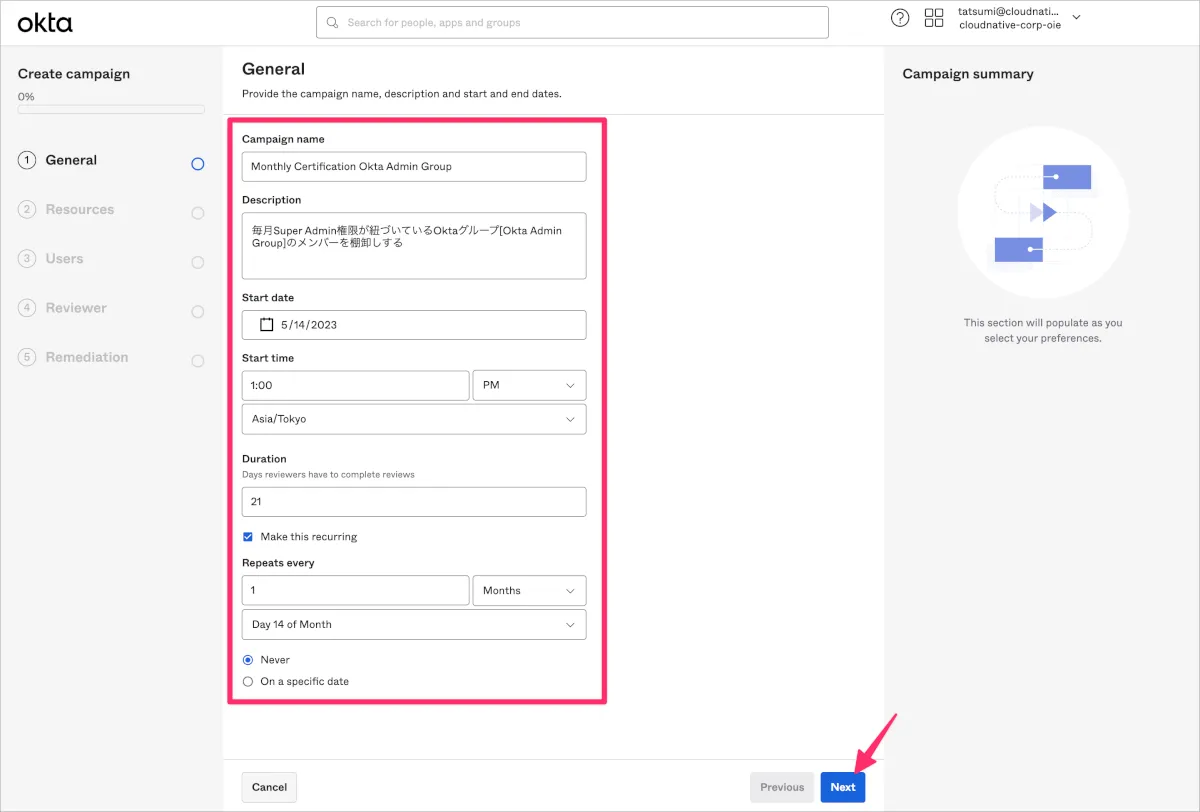Open the Months interval dropdown
1200x812 pixels.
528,591
